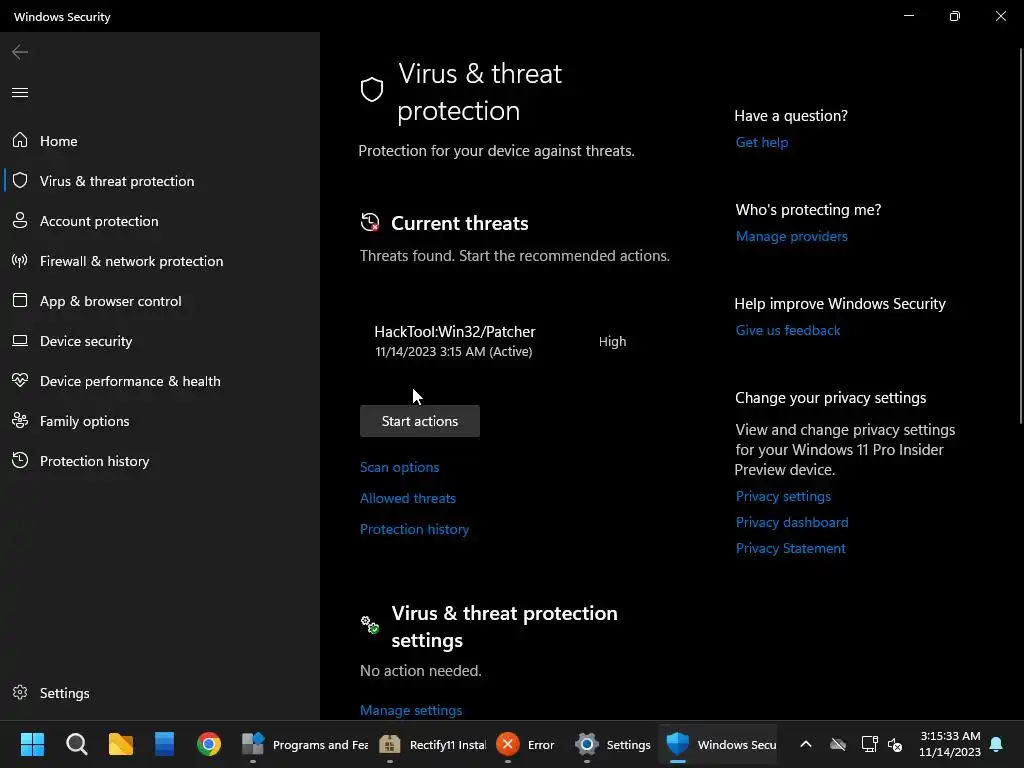Click the Home house icon
This screenshot has height=768, width=1024.
tap(20, 140)
